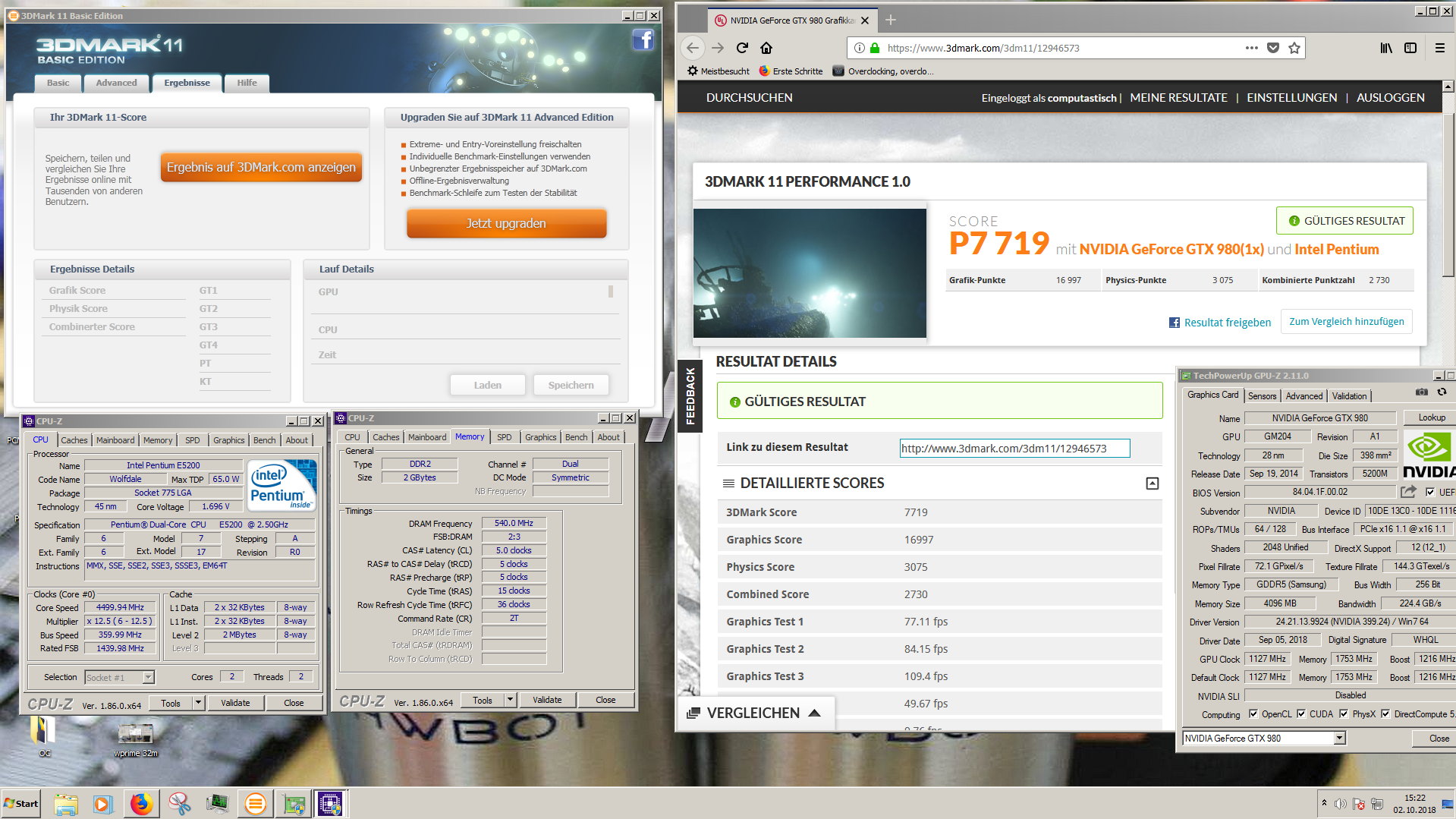Open the GPU selection dropdown in GPU-Z
The height and width of the screenshot is (819, 1456).
(1339, 738)
